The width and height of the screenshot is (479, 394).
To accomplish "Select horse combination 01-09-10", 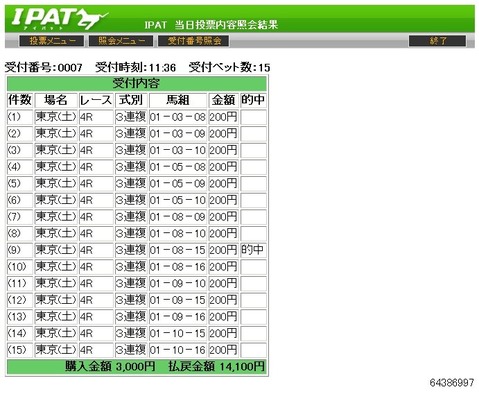I will tap(178, 284).
